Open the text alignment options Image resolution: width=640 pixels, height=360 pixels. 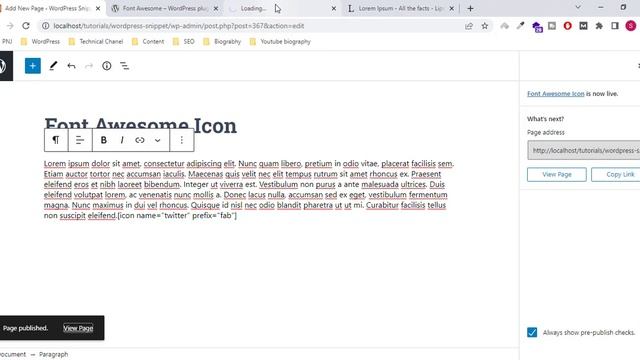[x=80, y=140]
